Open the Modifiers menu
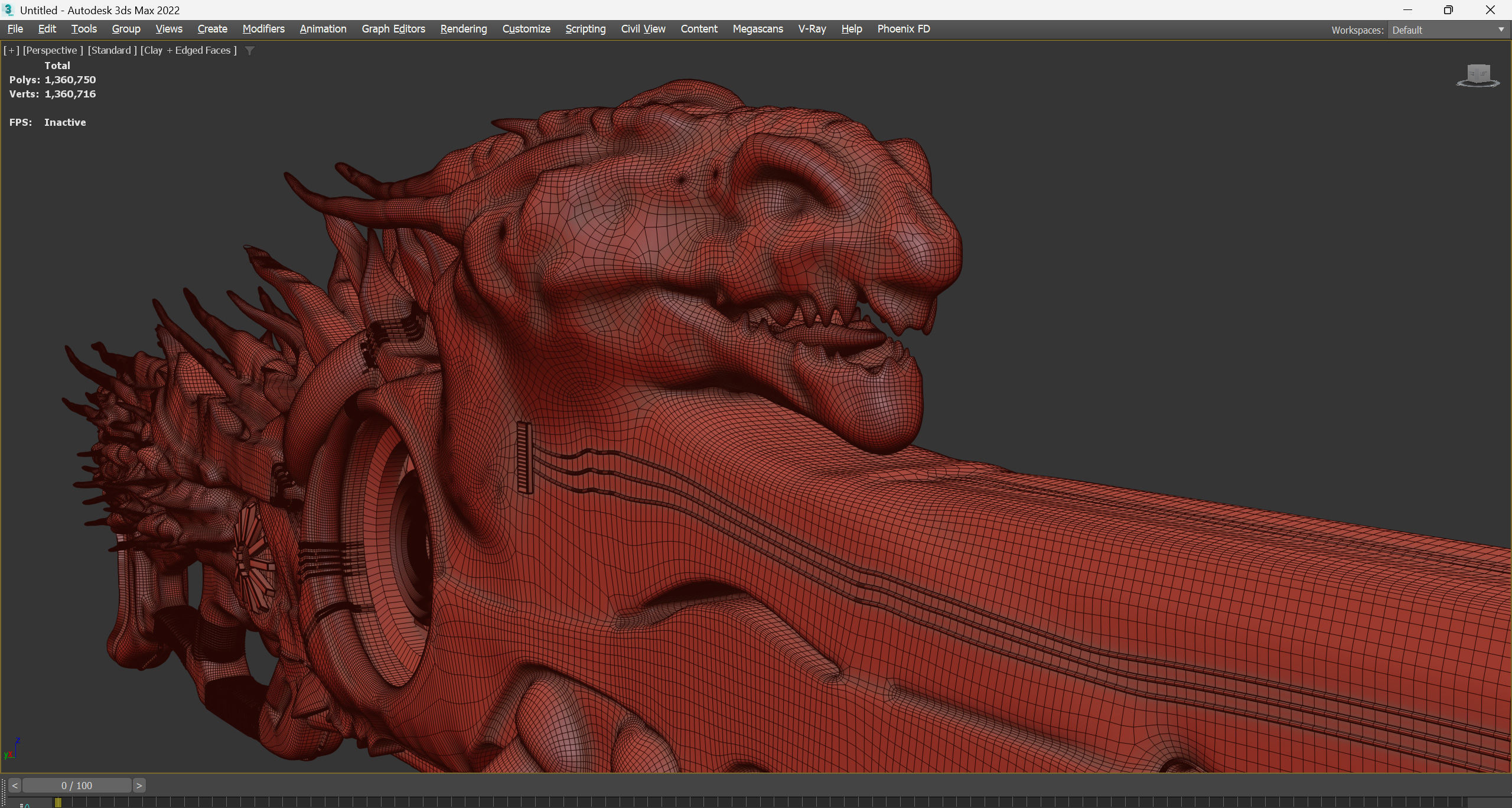1512x808 pixels. (263, 29)
